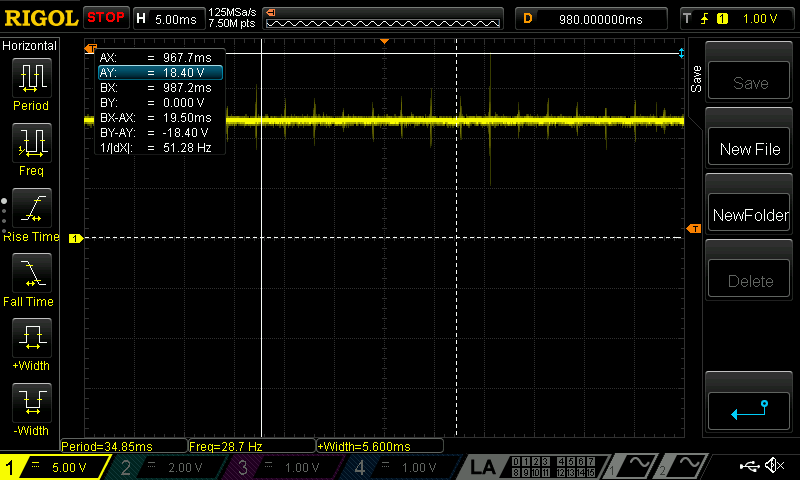Image resolution: width=800 pixels, height=480 pixels.
Task: Enable channel 2 at 2.00 V
Action: point(164,467)
